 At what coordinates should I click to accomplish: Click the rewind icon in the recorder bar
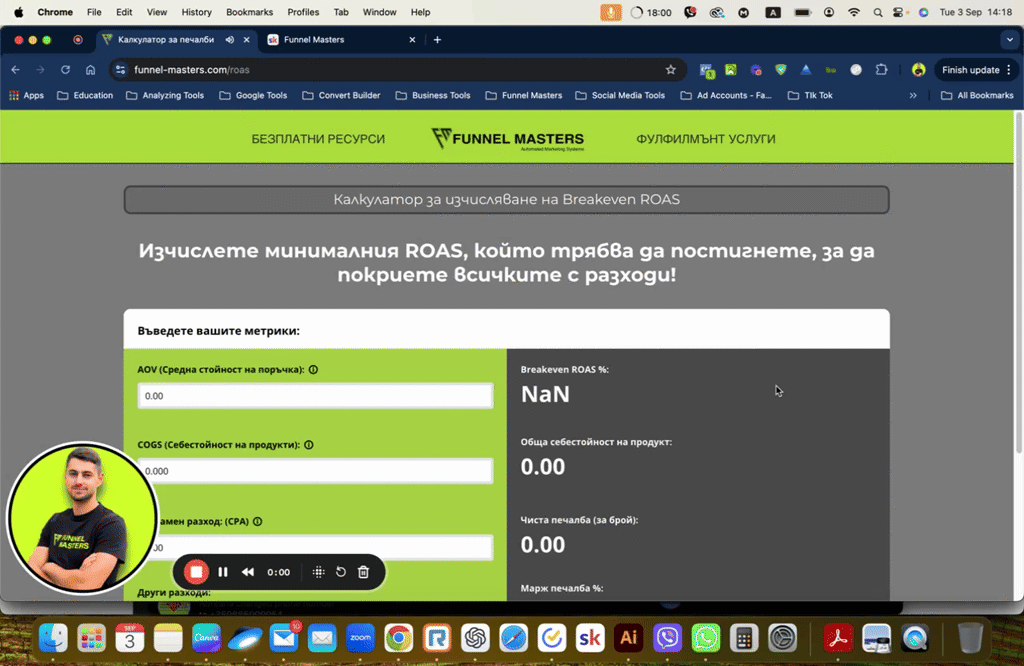click(247, 572)
